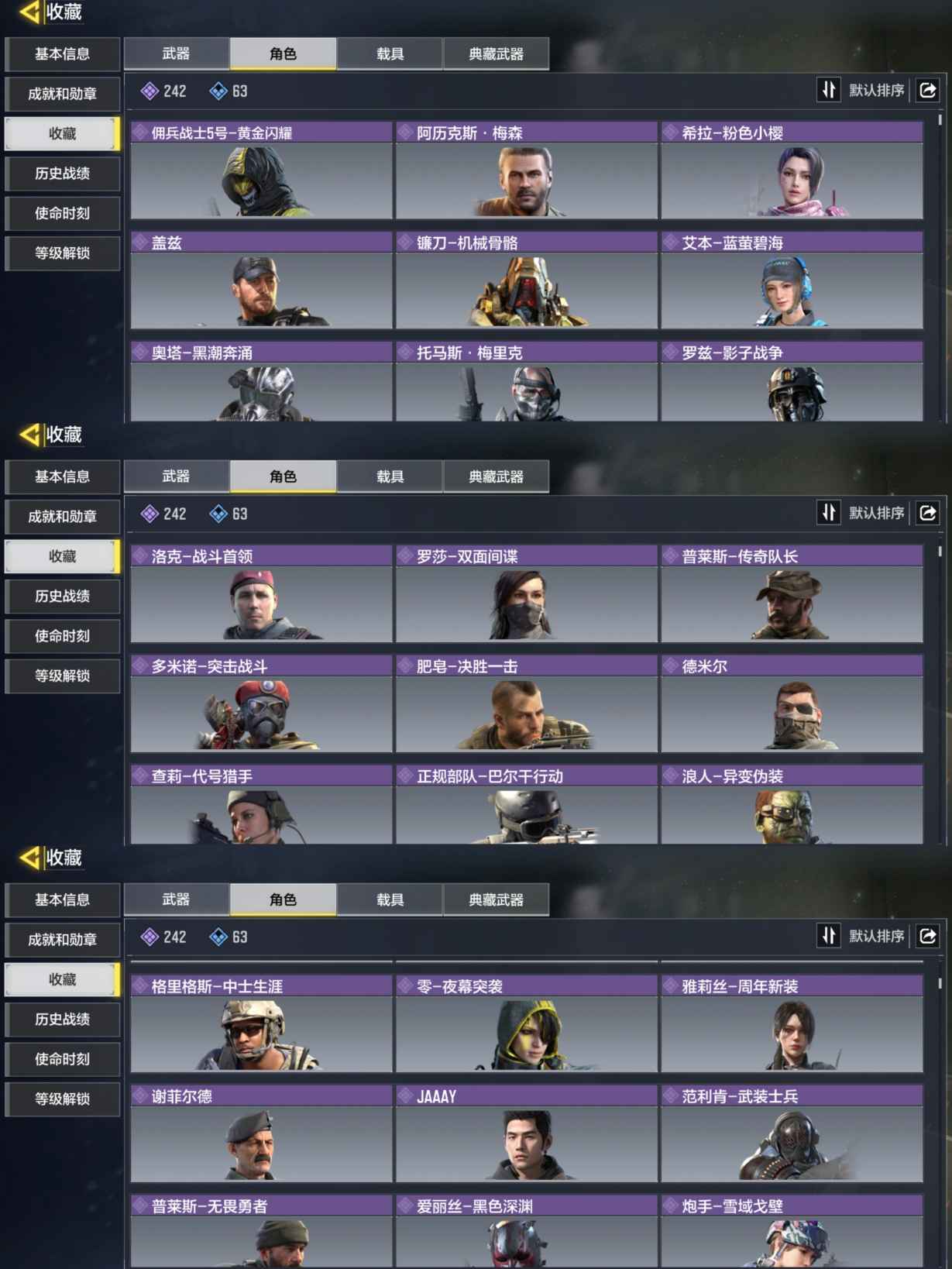Screen dimensions: 952x1269
Task: Open 历史战绩 in sidebar beside 盖兹 card
Action: click(x=62, y=174)
